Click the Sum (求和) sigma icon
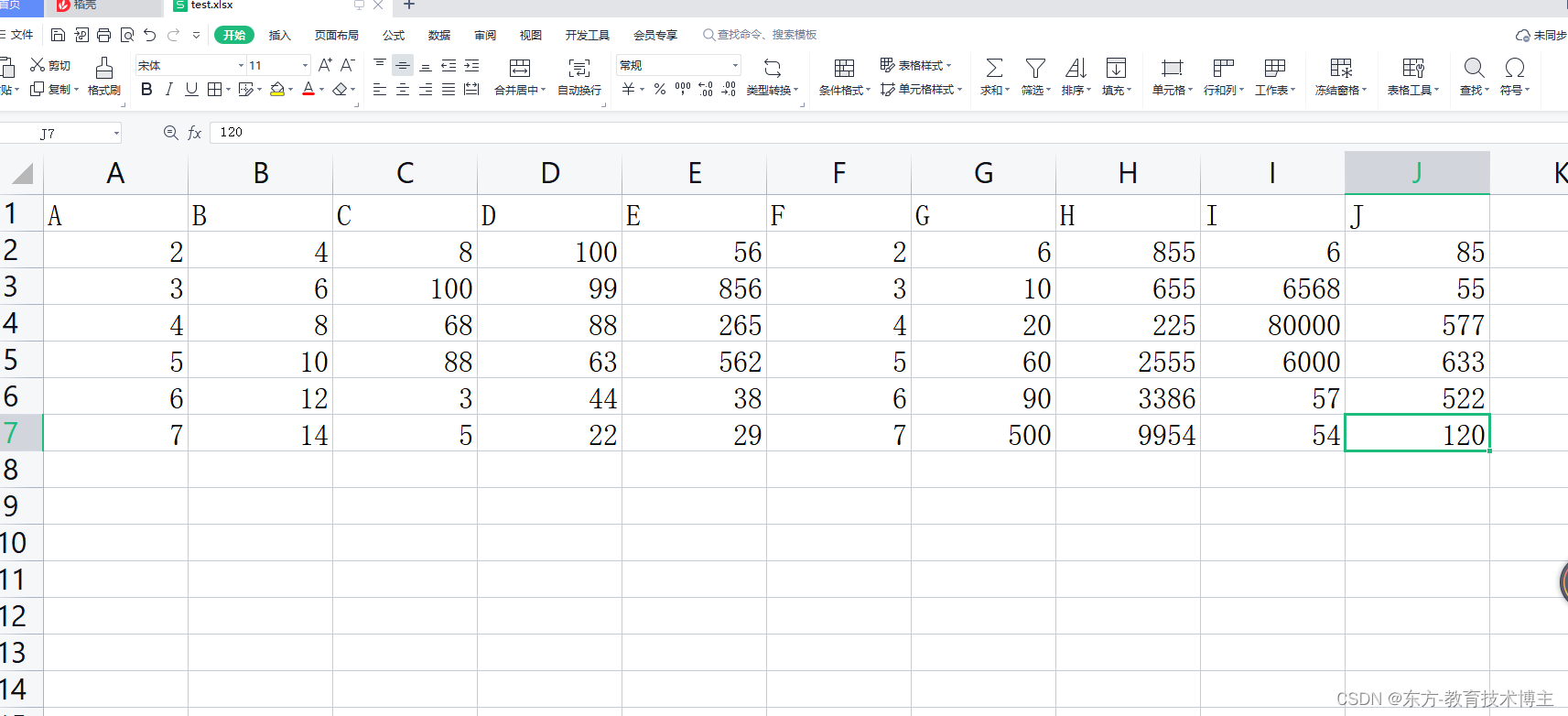Viewport: 1568px width, 716px height. tap(994, 69)
